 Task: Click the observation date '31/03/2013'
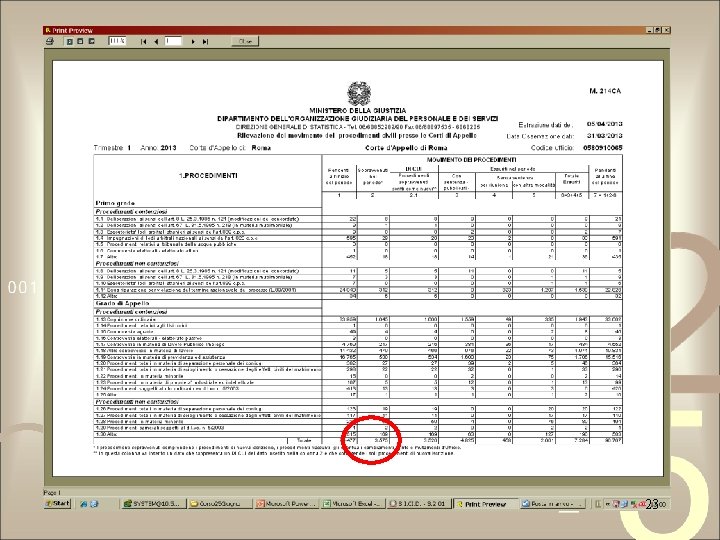[604, 136]
